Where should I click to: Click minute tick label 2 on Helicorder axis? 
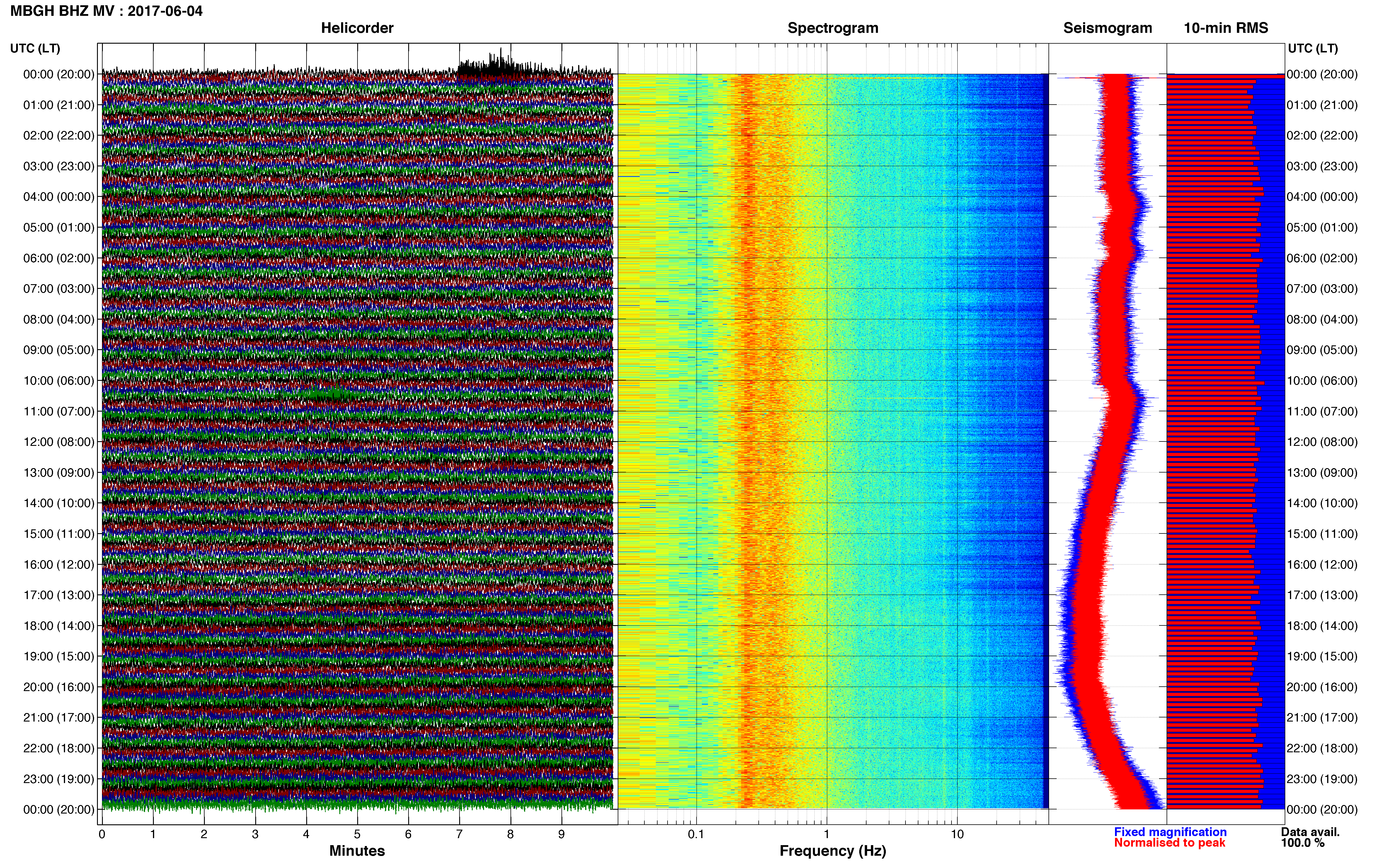pyautogui.click(x=204, y=835)
